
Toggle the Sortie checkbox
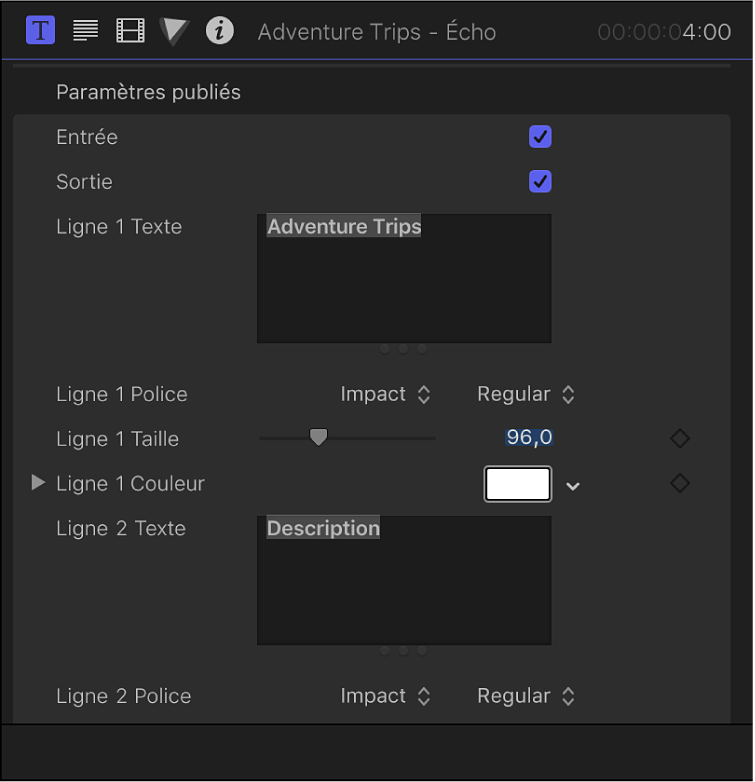540,182
